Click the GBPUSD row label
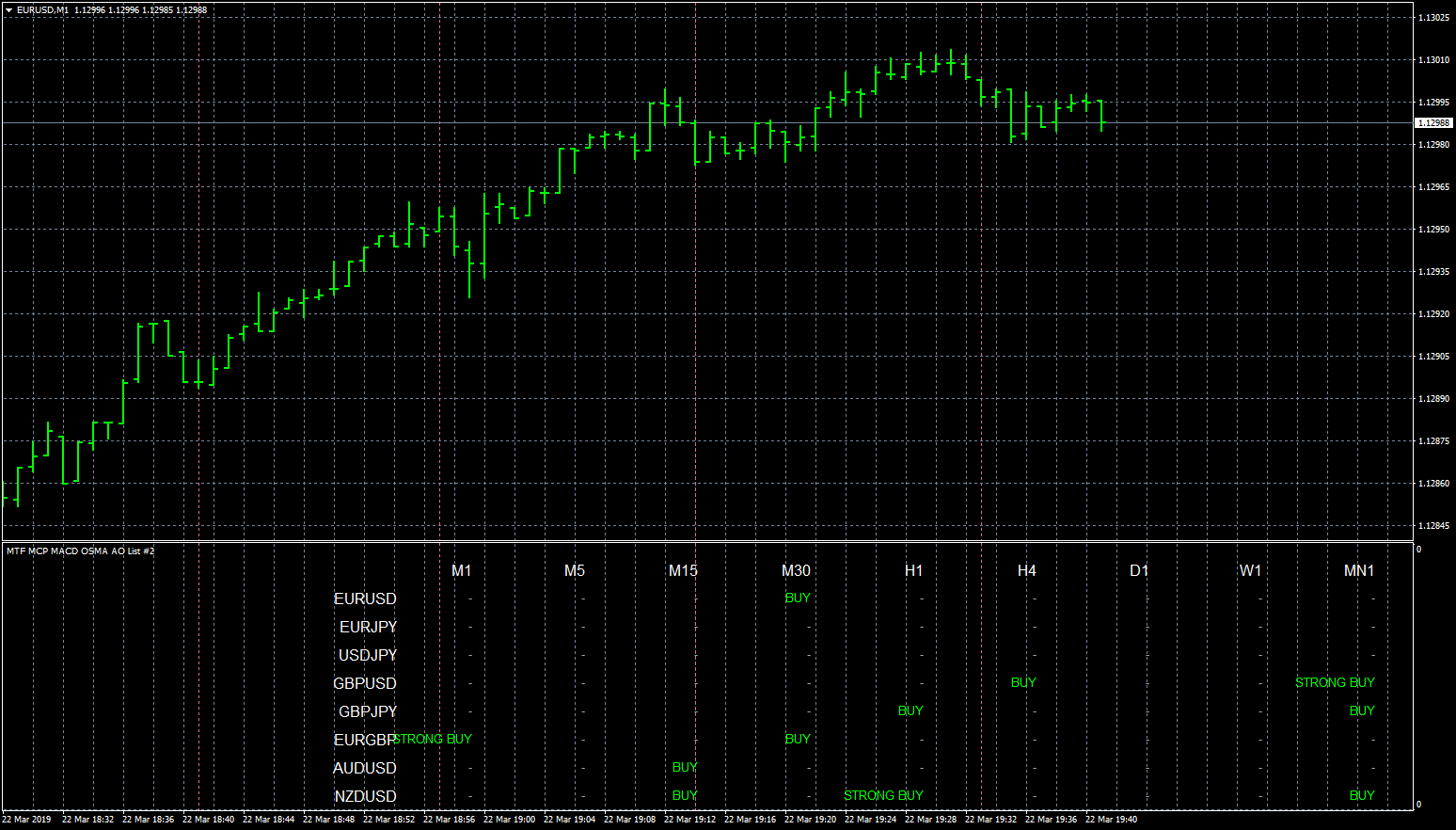Image resolution: width=1456 pixels, height=830 pixels. point(365,683)
